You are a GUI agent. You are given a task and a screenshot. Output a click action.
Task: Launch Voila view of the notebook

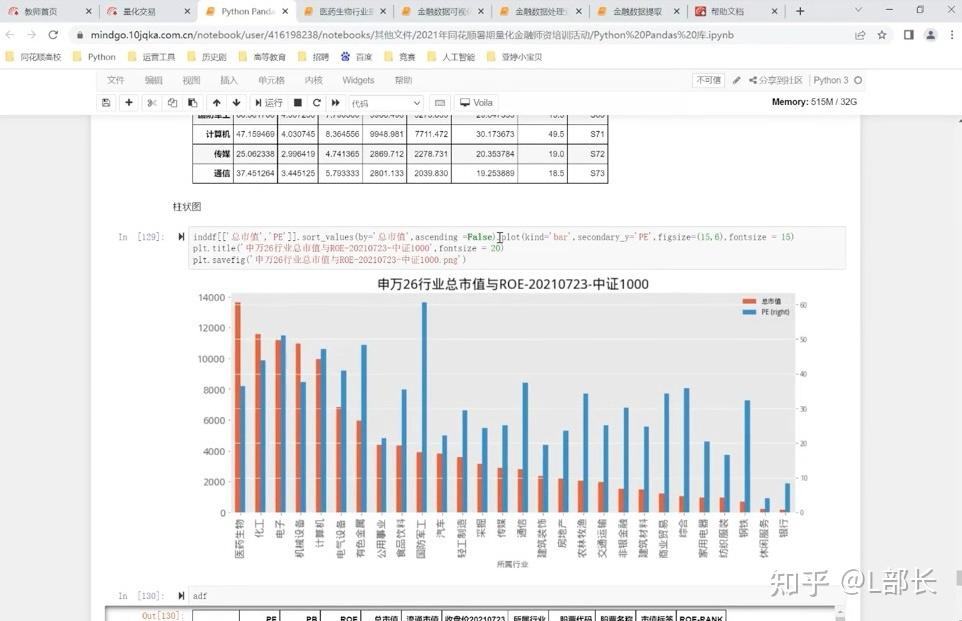click(477, 102)
